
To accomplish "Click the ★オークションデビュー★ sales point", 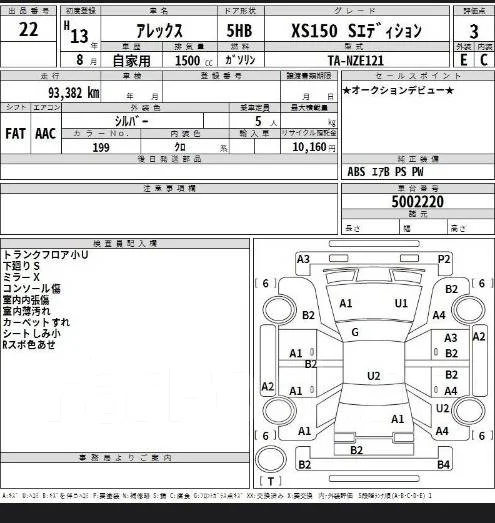I will pos(398,90).
